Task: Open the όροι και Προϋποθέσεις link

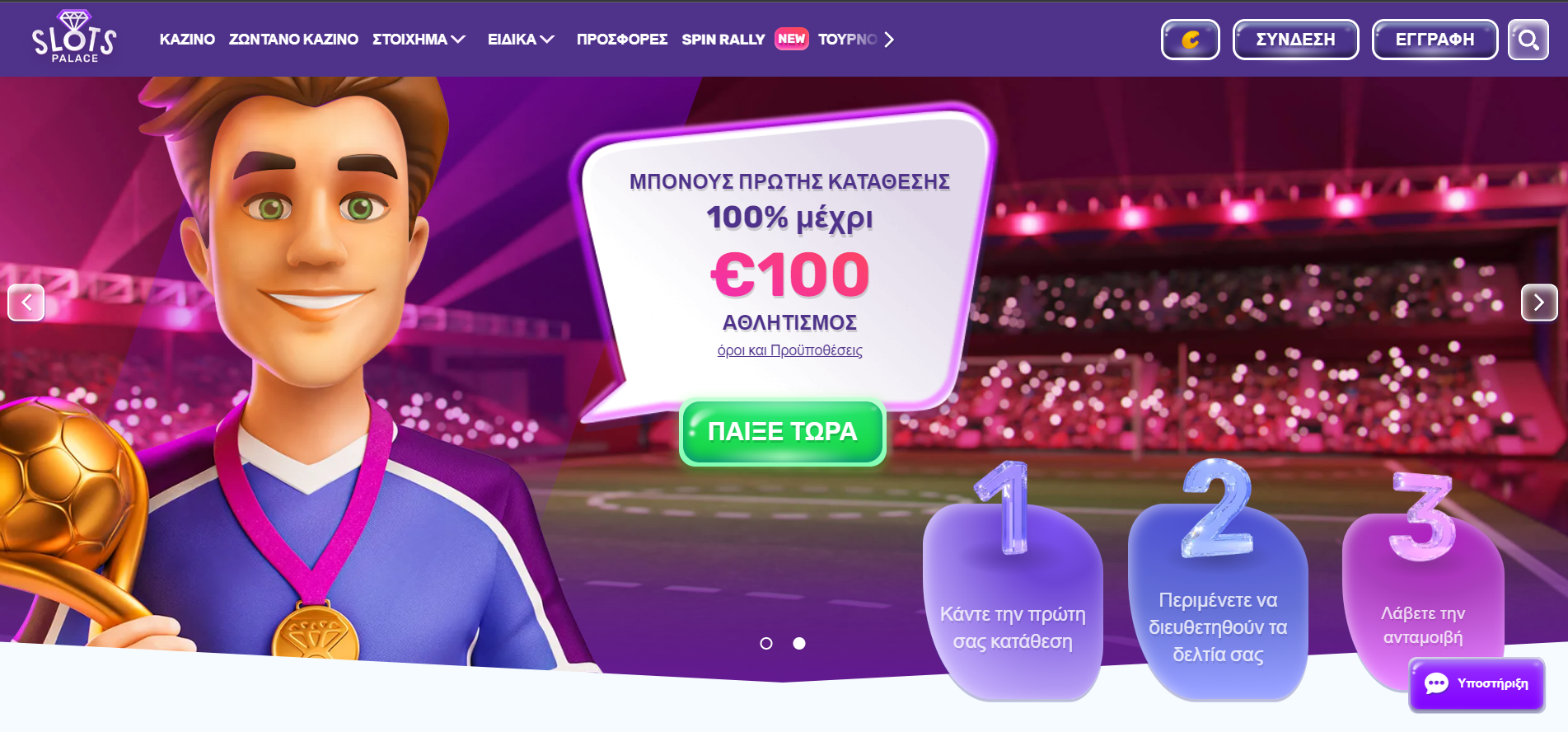Action: click(x=790, y=350)
